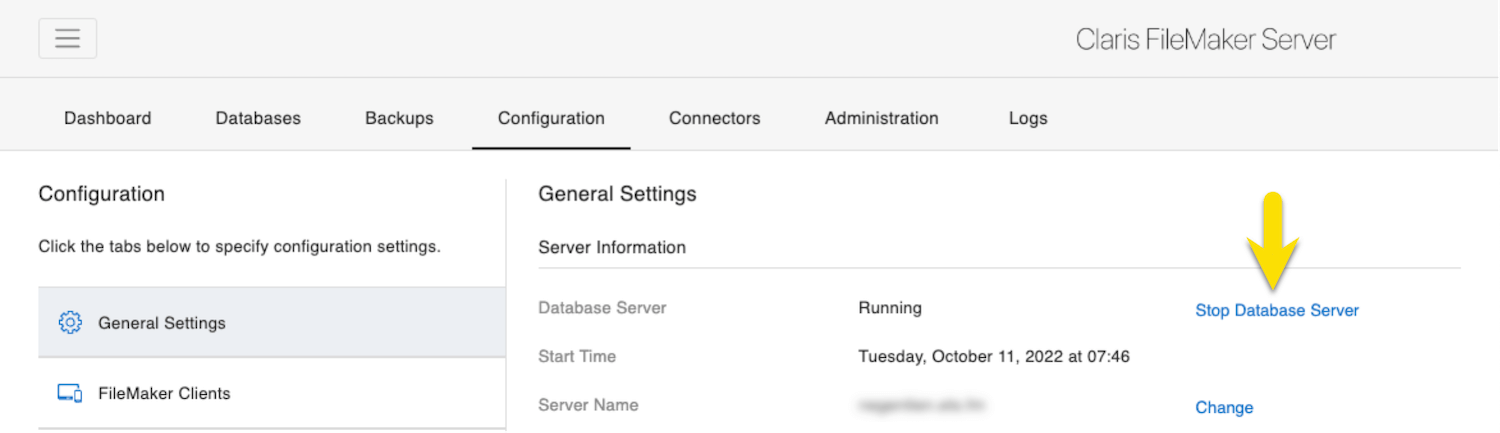The height and width of the screenshot is (433, 1500).
Task: Select the Configuration tab
Action: (551, 118)
